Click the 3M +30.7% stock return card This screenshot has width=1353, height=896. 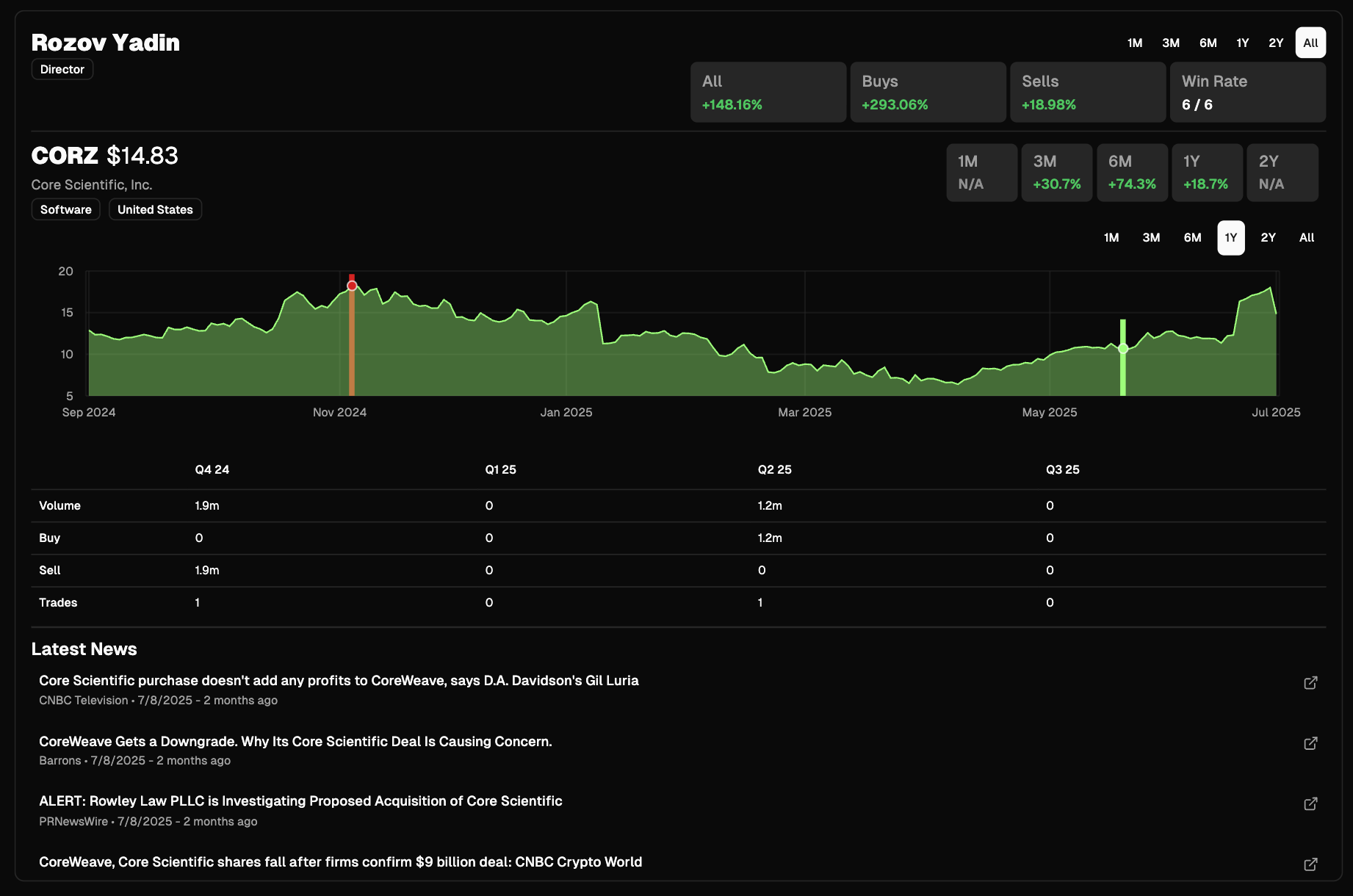1057,173
